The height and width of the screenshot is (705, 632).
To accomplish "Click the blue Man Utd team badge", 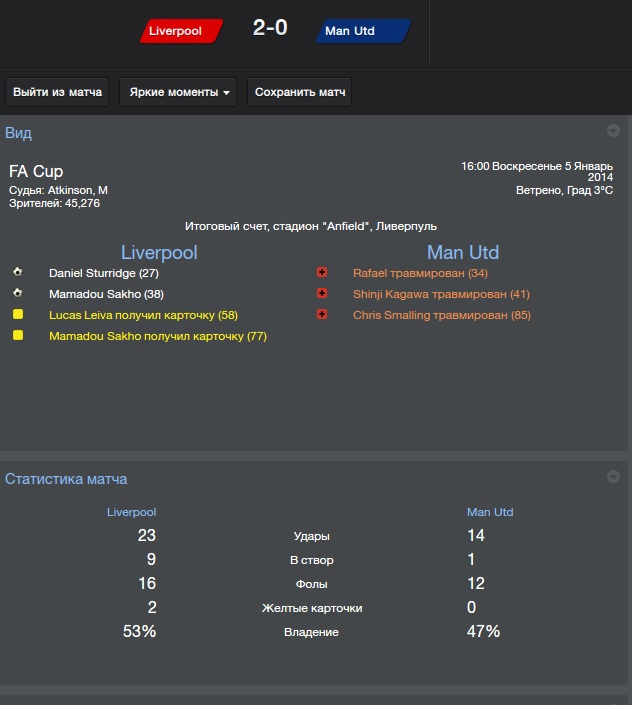I will pos(361,31).
